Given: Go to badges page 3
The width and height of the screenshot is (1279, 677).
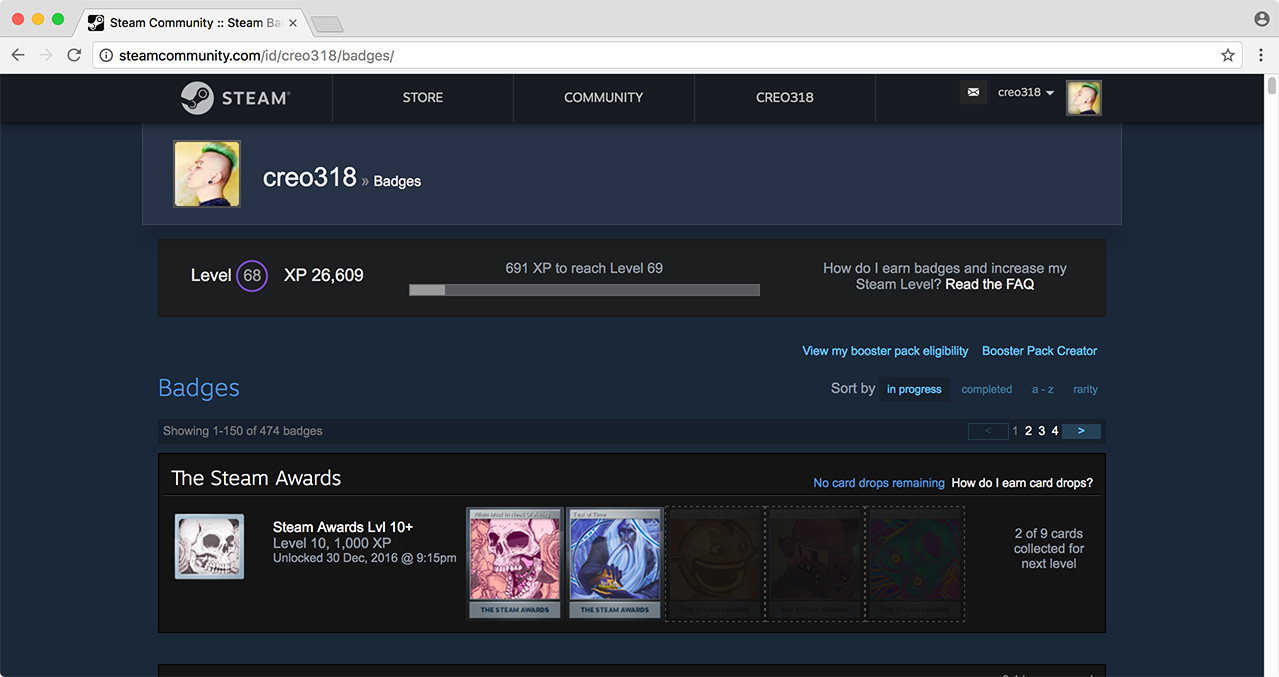Looking at the screenshot, I should (1041, 431).
